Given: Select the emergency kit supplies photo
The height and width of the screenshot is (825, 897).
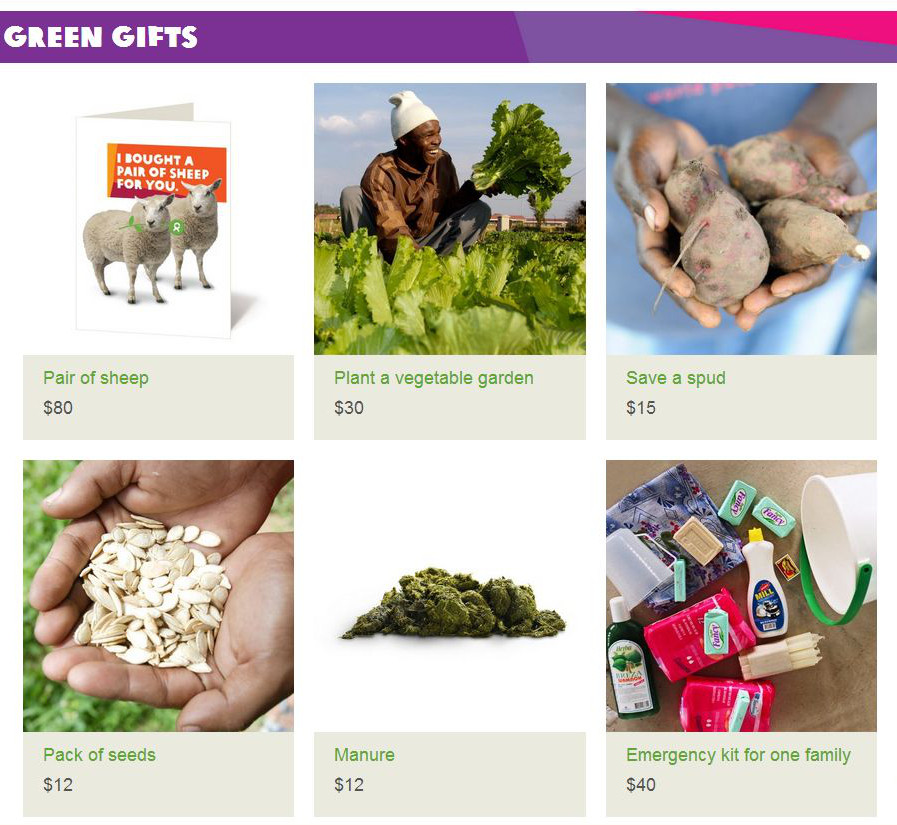Looking at the screenshot, I should [x=741, y=596].
